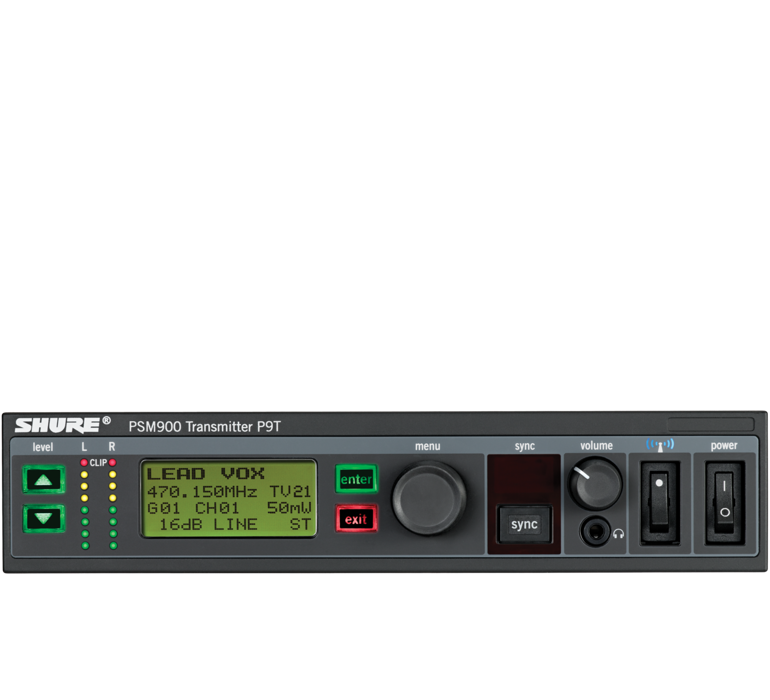Viewport: 770px width, 700px height.
Task: Click the red L clip LED
Action: 84,463
